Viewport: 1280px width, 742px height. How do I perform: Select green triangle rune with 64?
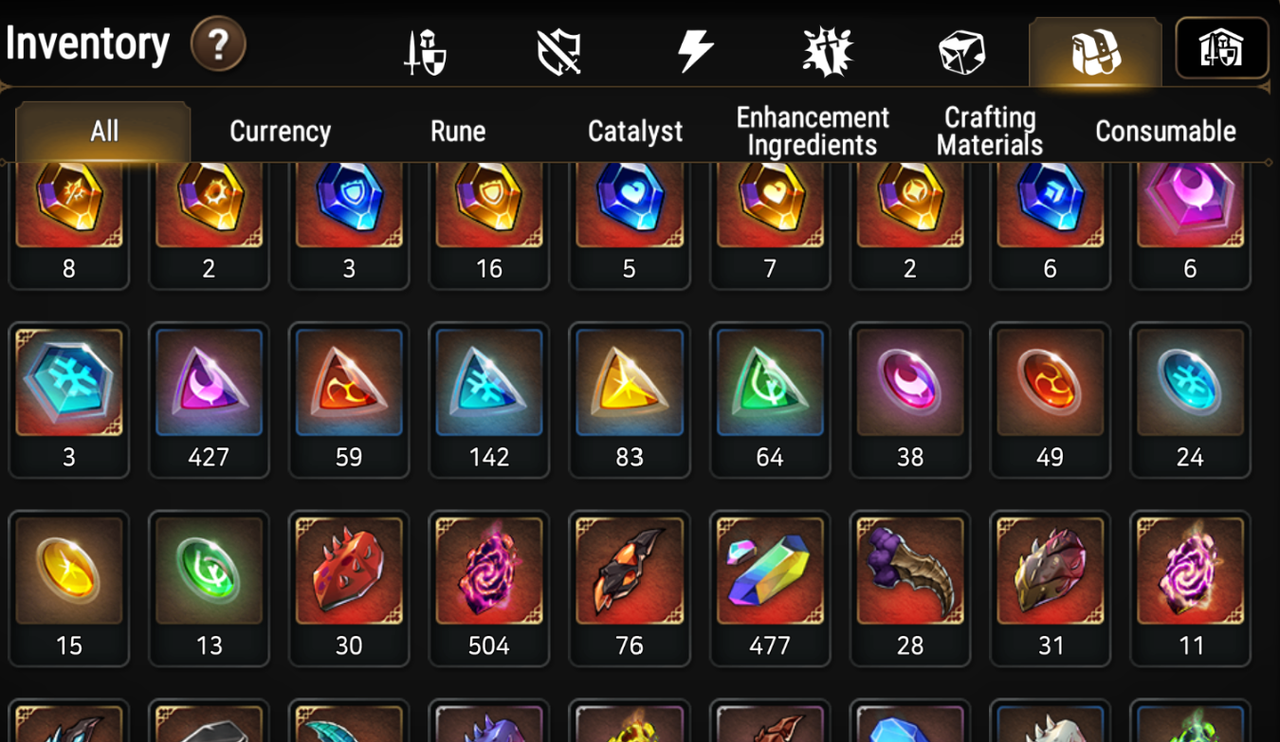coord(770,400)
